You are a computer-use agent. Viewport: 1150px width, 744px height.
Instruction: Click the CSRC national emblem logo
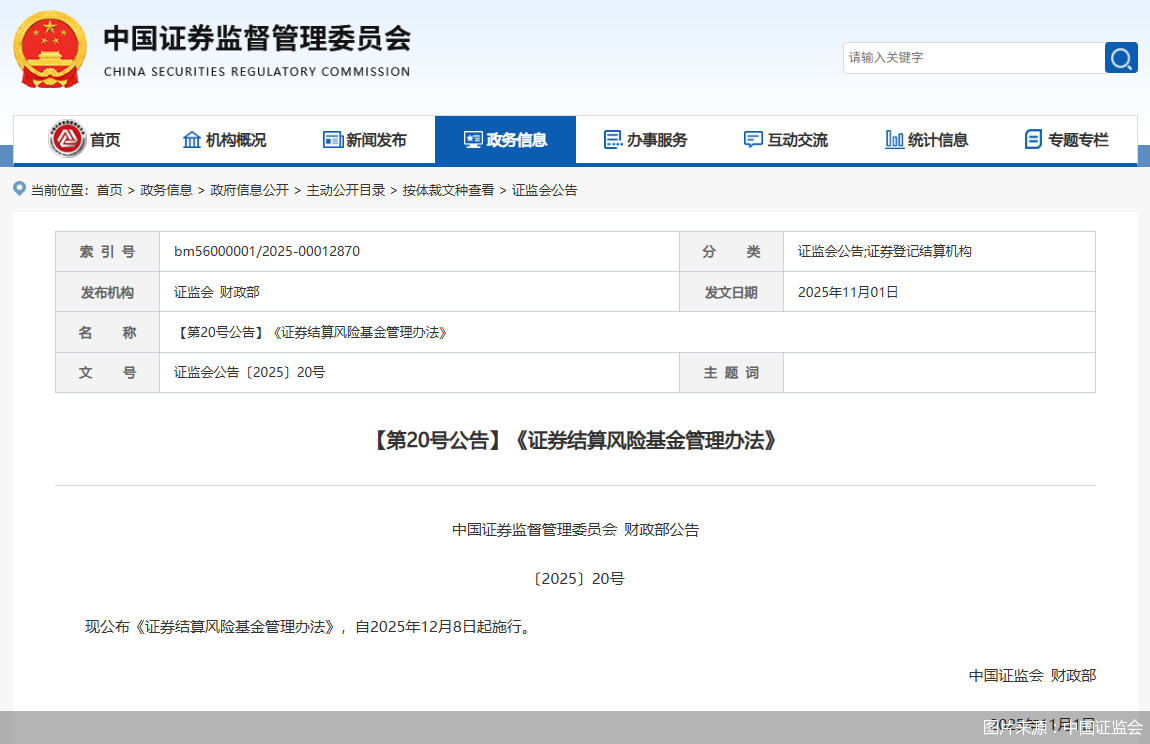(x=48, y=48)
